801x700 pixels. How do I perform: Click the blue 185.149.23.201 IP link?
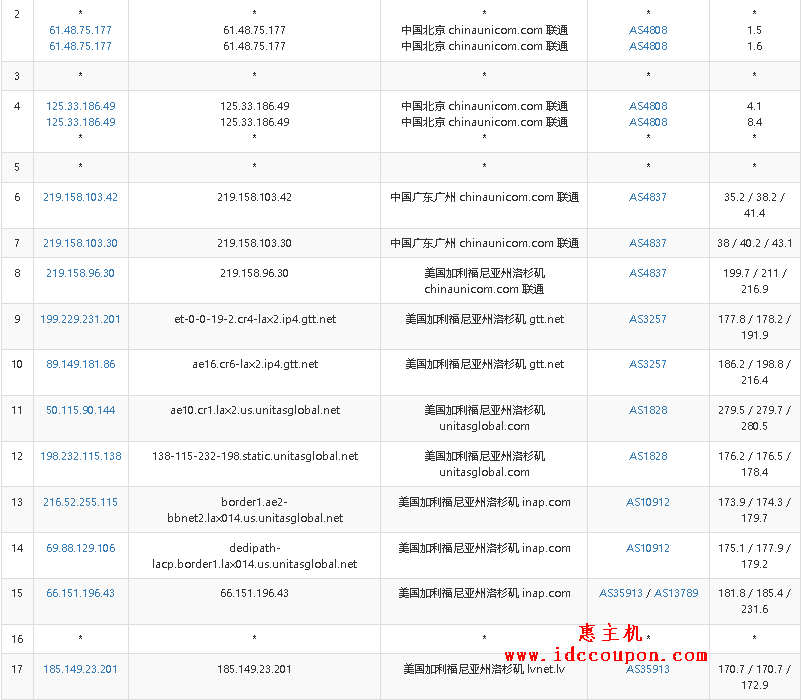pyautogui.click(x=80, y=669)
